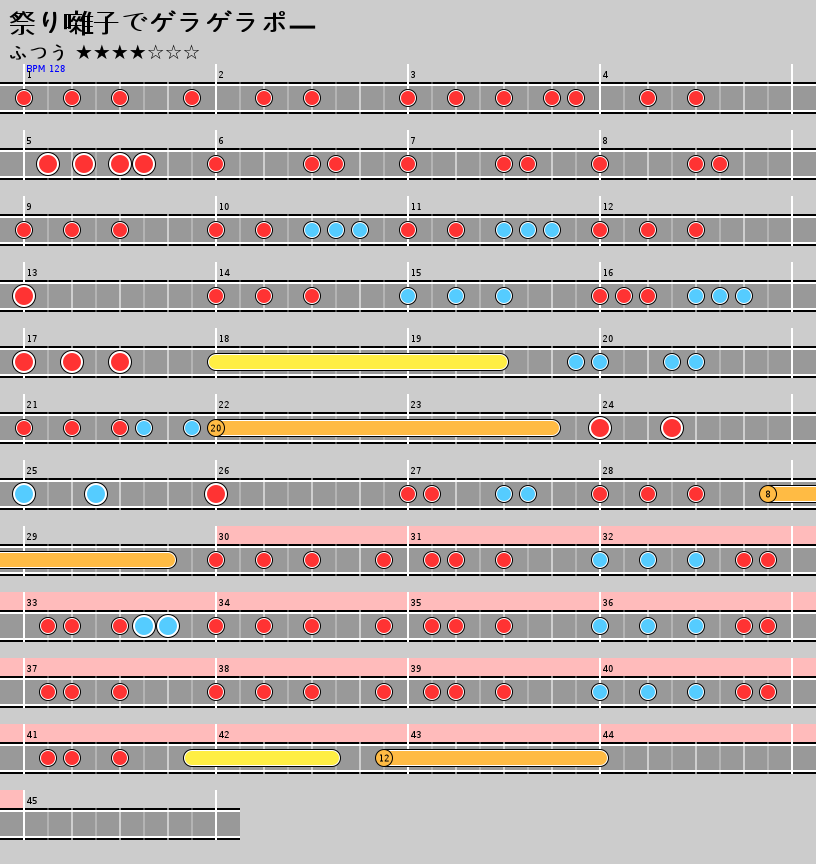Click the first big blue note in measure 25

pyautogui.click(x=24, y=494)
